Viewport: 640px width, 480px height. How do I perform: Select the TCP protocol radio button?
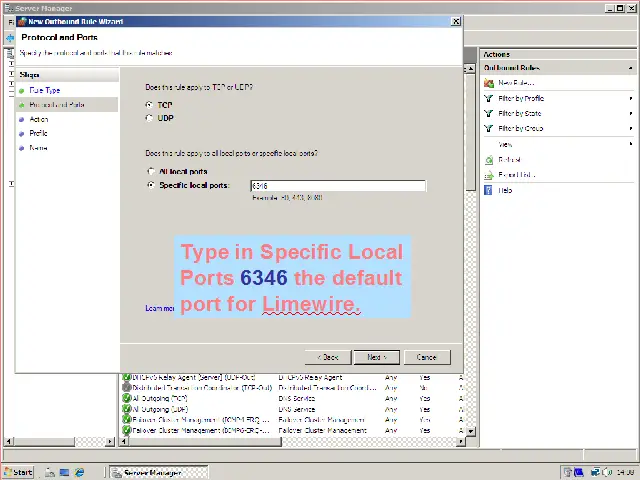coord(149,105)
